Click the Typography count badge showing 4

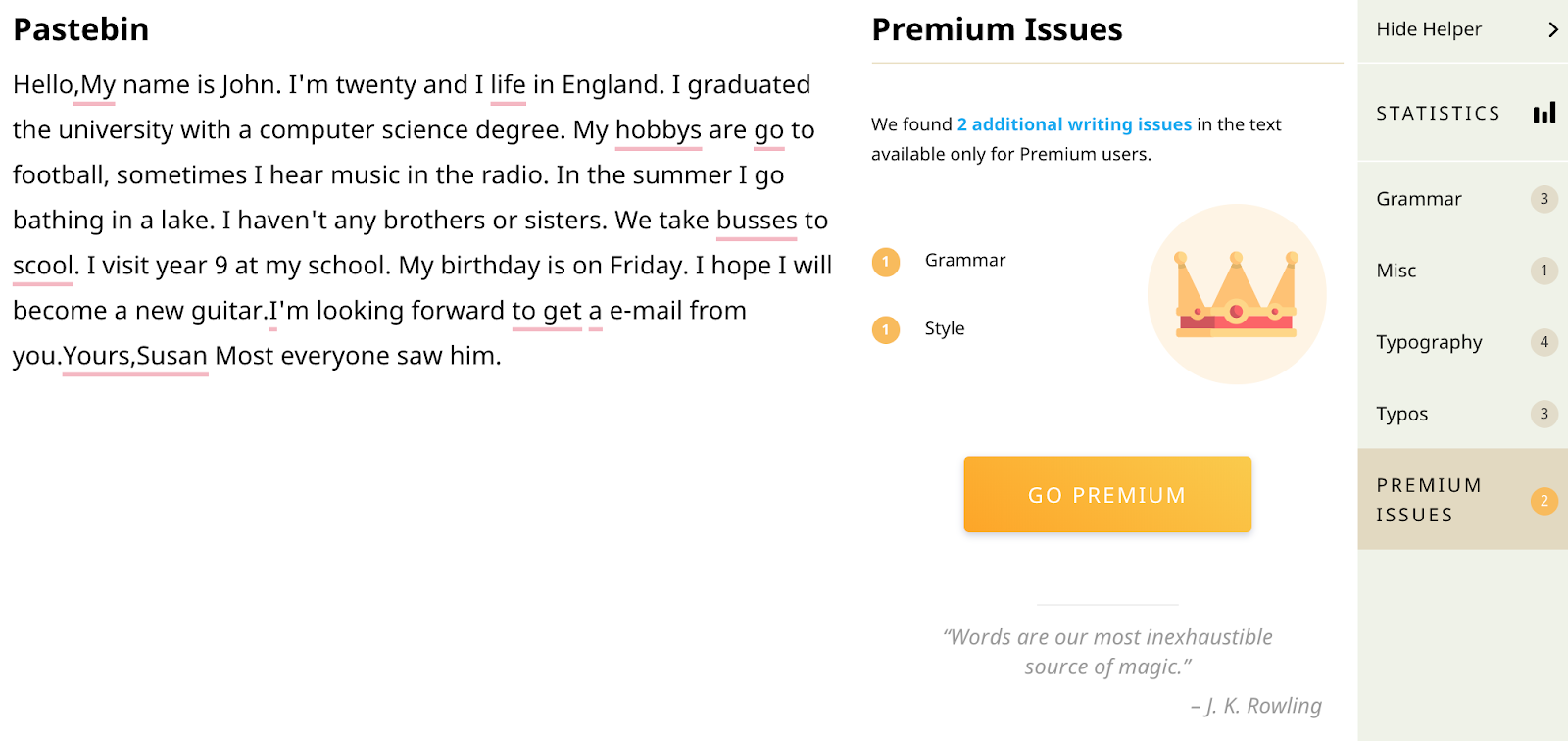click(x=1543, y=342)
